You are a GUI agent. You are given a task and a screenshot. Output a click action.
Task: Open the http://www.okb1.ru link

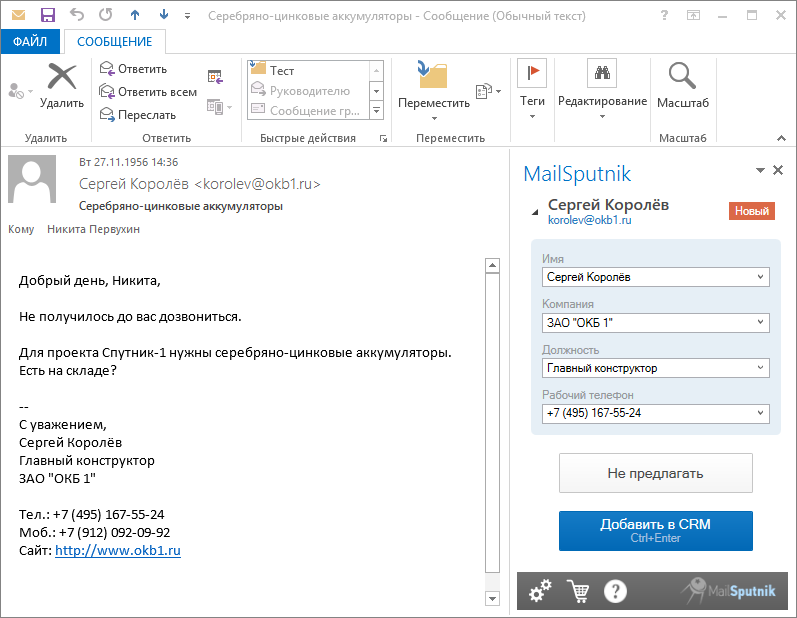(x=118, y=550)
